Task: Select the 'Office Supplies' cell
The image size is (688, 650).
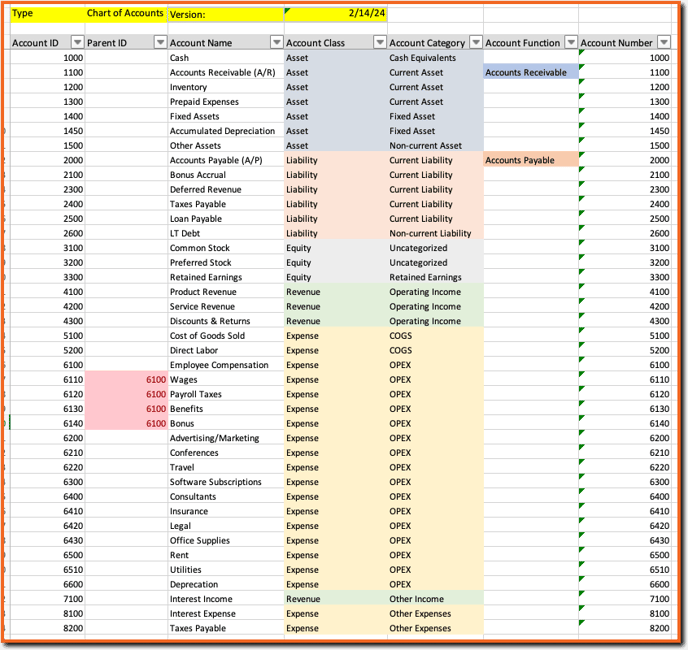Action: 226,540
